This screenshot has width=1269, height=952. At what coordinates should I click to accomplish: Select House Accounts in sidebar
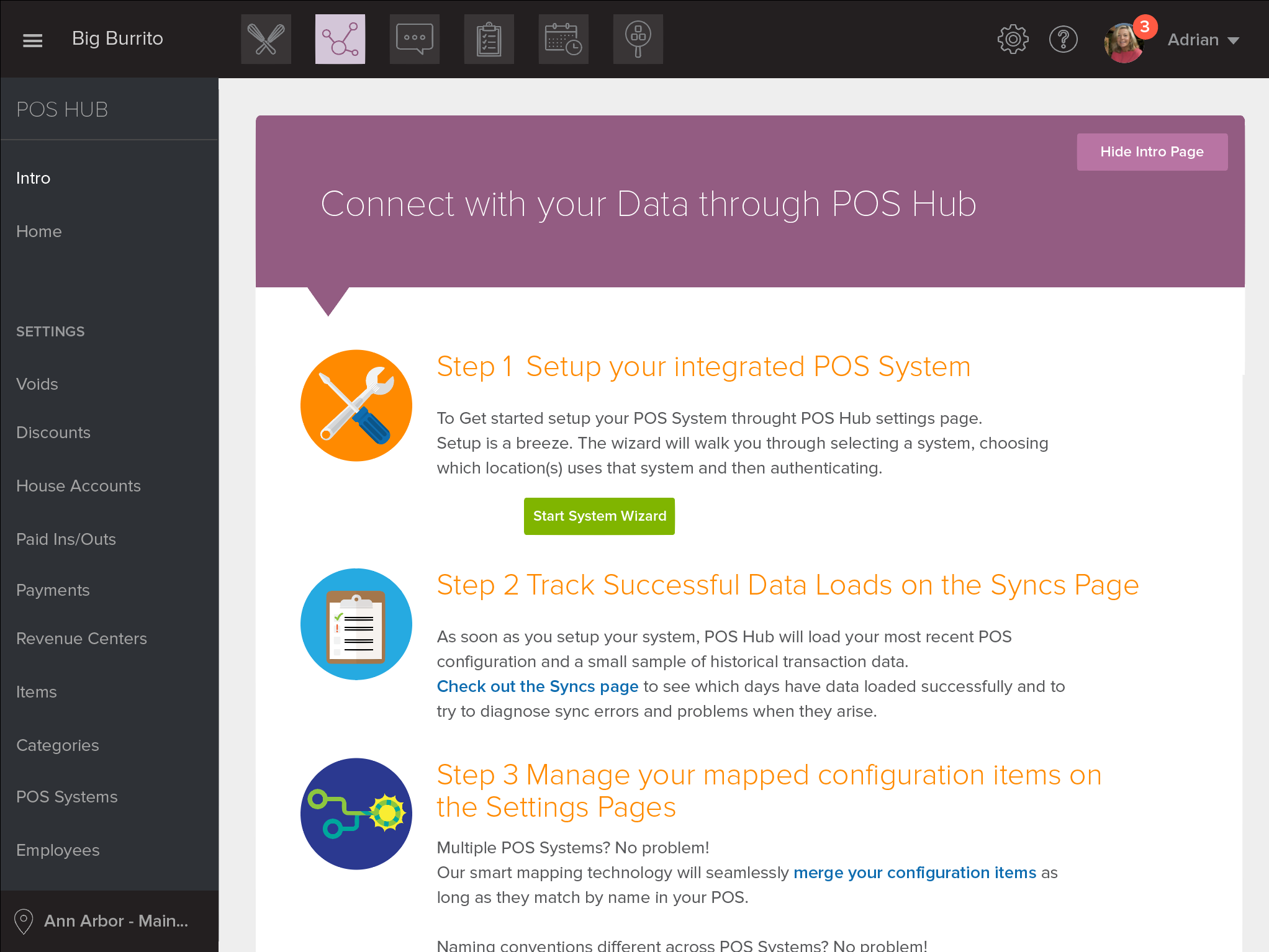[x=78, y=486]
